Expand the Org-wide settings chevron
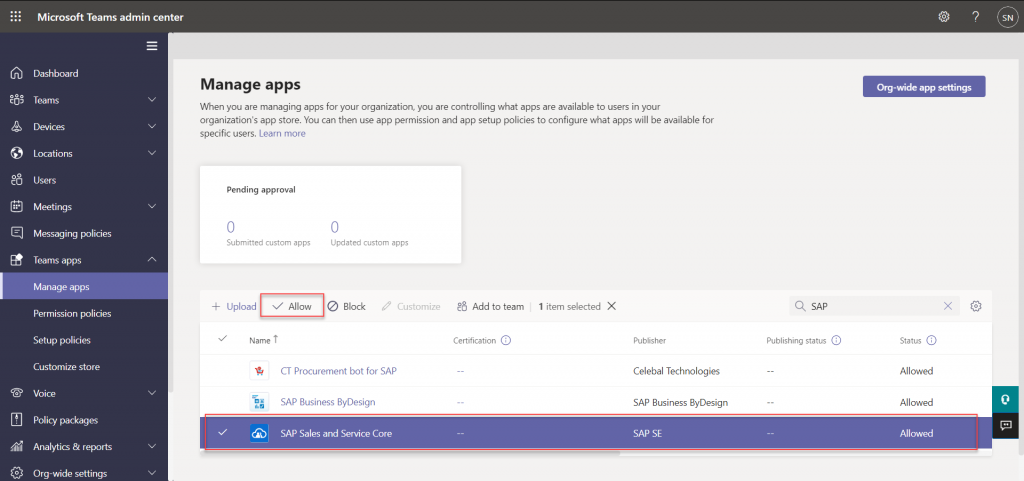 [x=152, y=473]
